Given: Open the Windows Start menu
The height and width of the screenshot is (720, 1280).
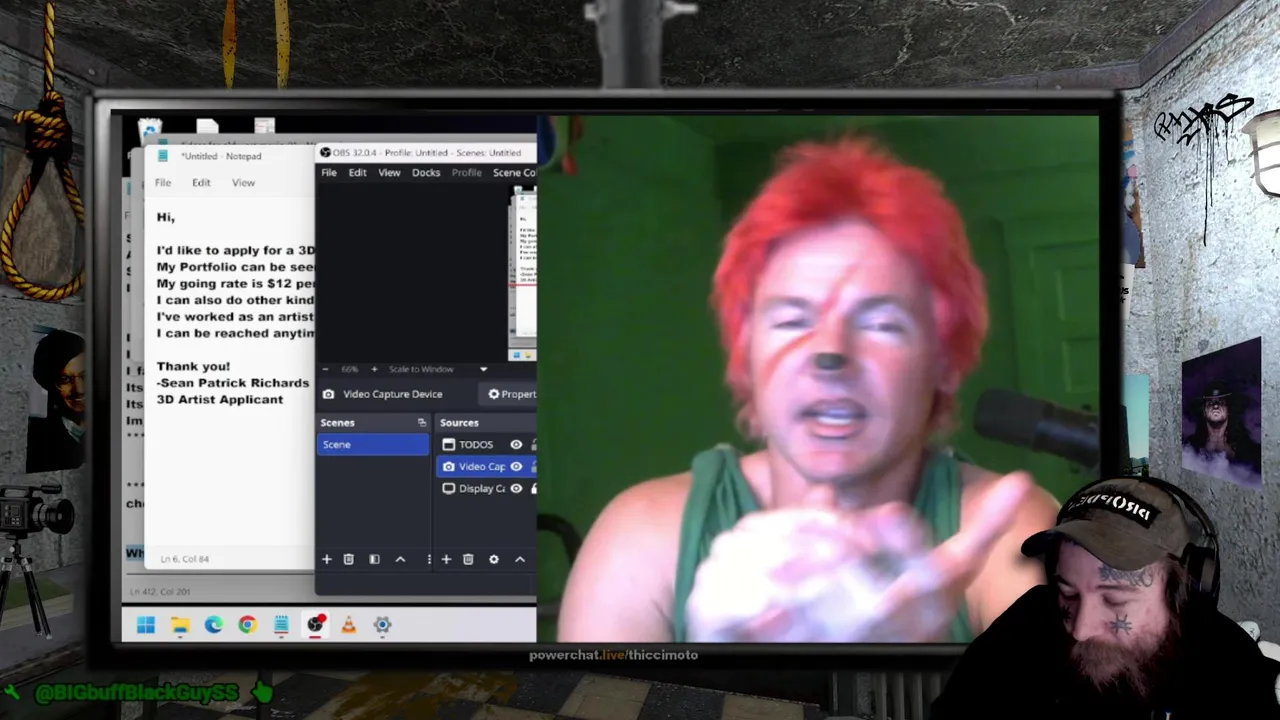Looking at the screenshot, I should point(146,625).
